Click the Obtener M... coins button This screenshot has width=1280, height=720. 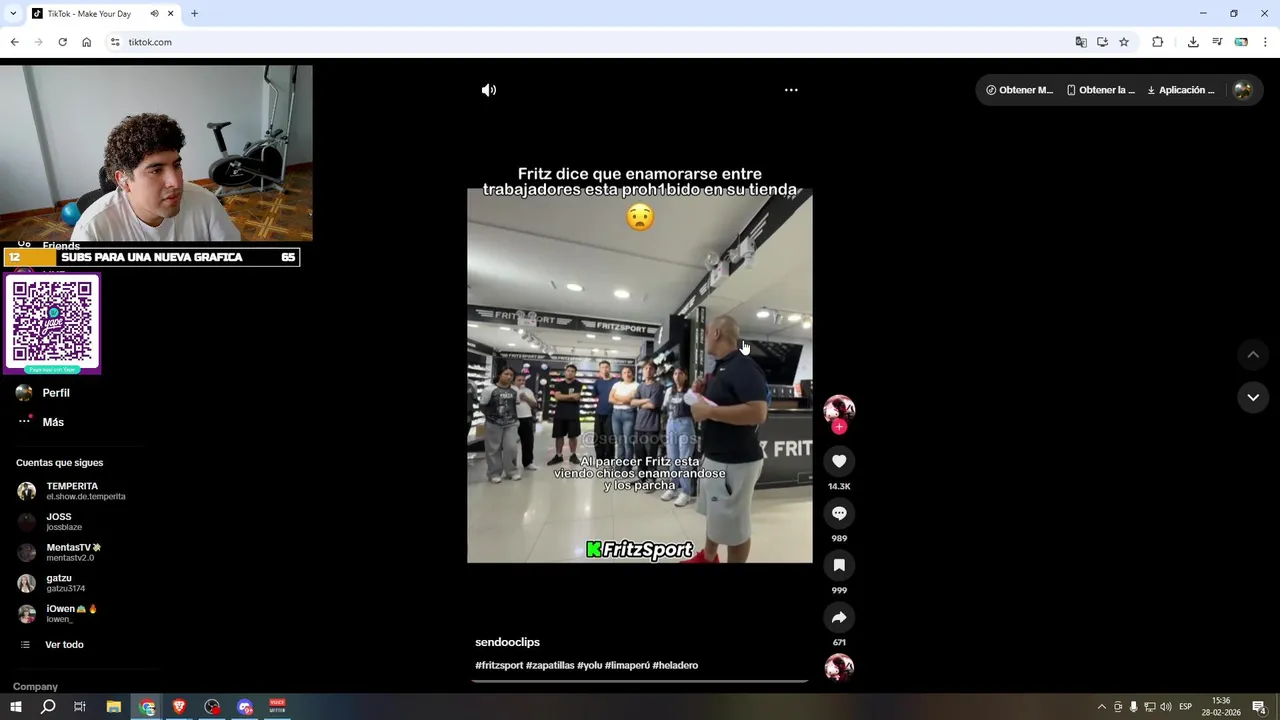[x=1019, y=90]
